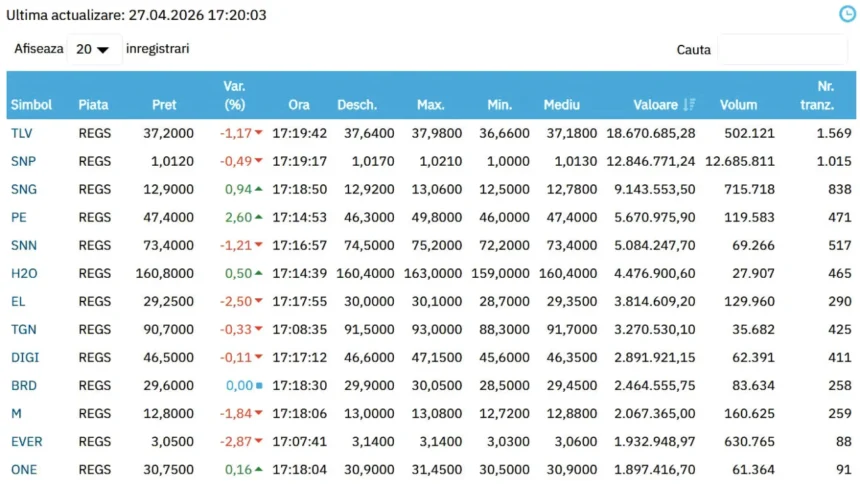The height and width of the screenshot is (484, 860).
Task: Open the TLV symbol link
Action: [21, 133]
